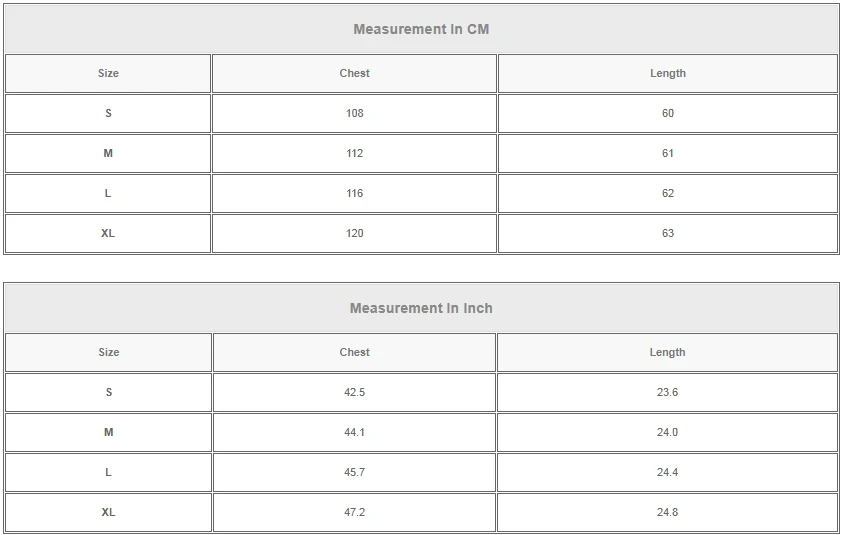
Task: Click the Size header in the CM table
Action: pyautogui.click(x=108, y=74)
